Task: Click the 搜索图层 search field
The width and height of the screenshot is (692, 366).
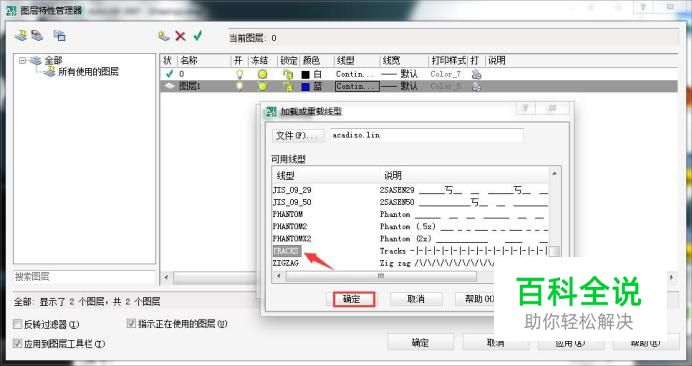Action: pos(84,277)
